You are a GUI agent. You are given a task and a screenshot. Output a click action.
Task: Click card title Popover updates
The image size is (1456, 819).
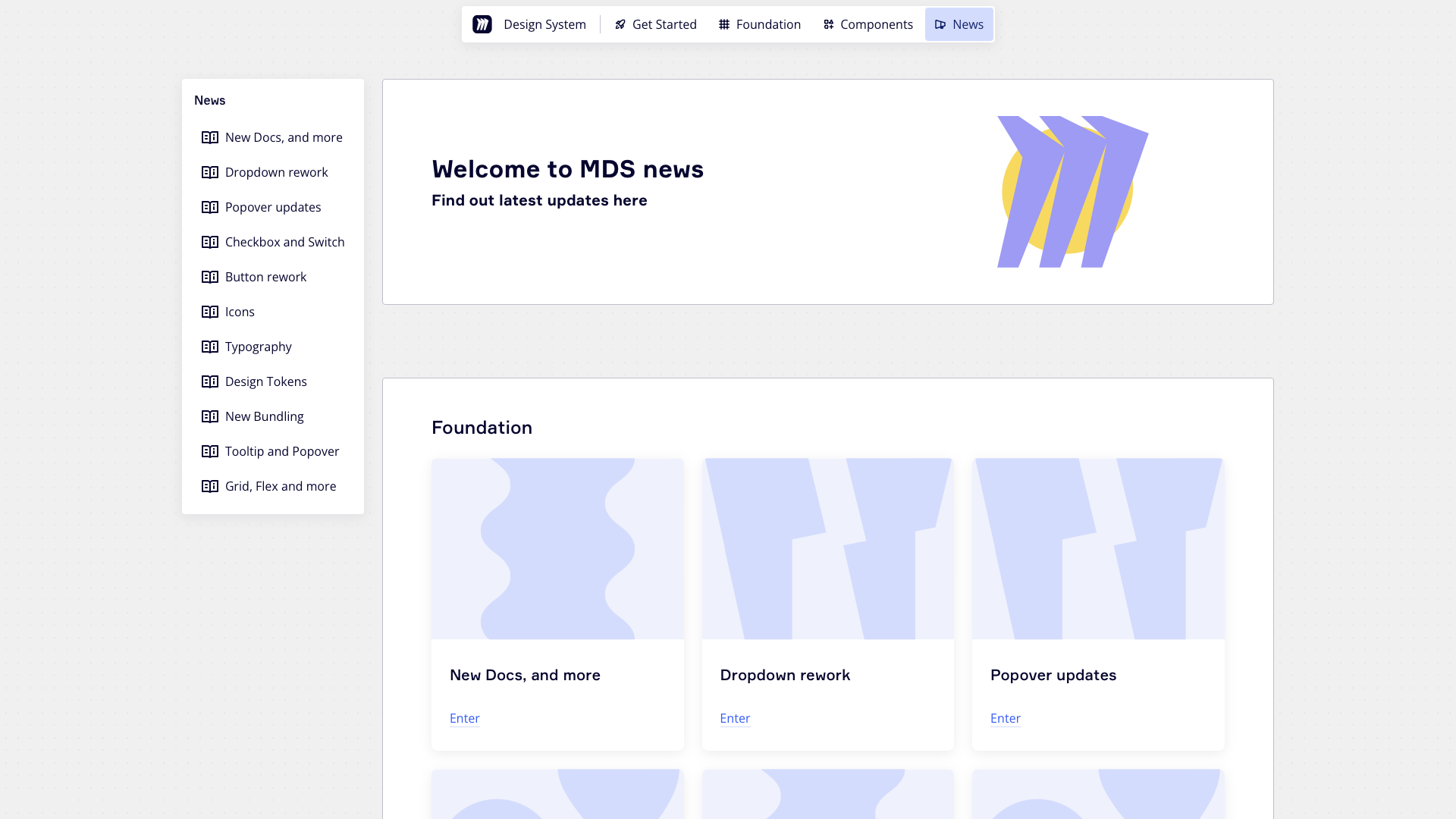[1053, 675]
